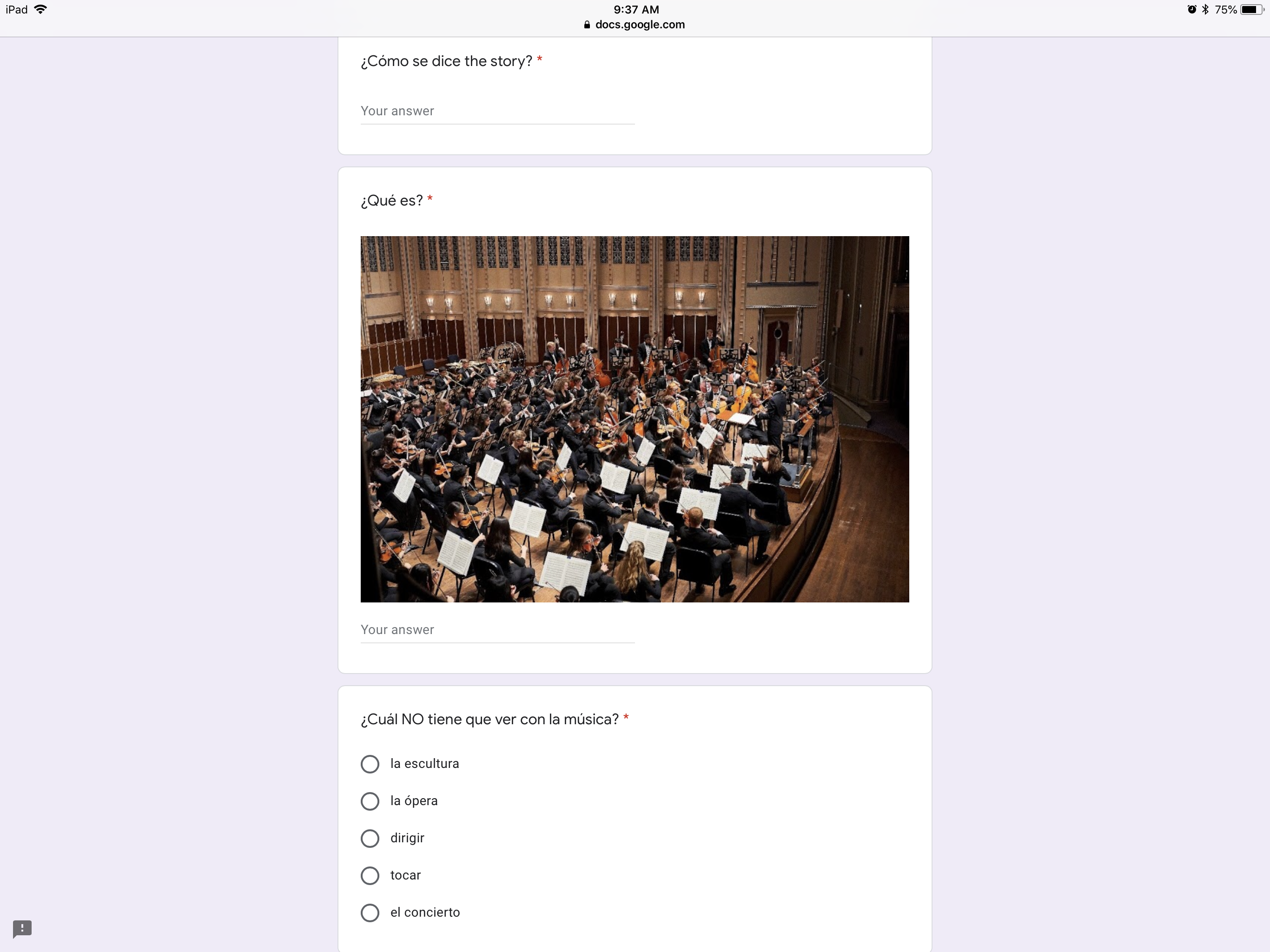Click the "¿Qué es?" question title

[391, 200]
